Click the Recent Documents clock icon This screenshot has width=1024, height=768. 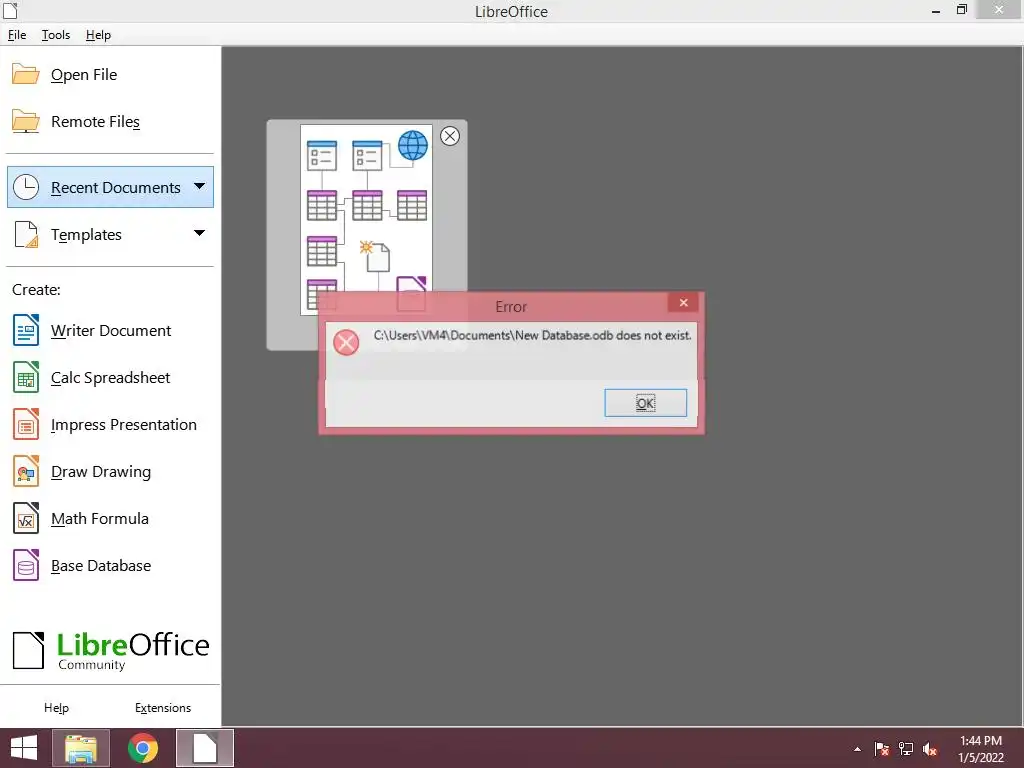tap(26, 187)
